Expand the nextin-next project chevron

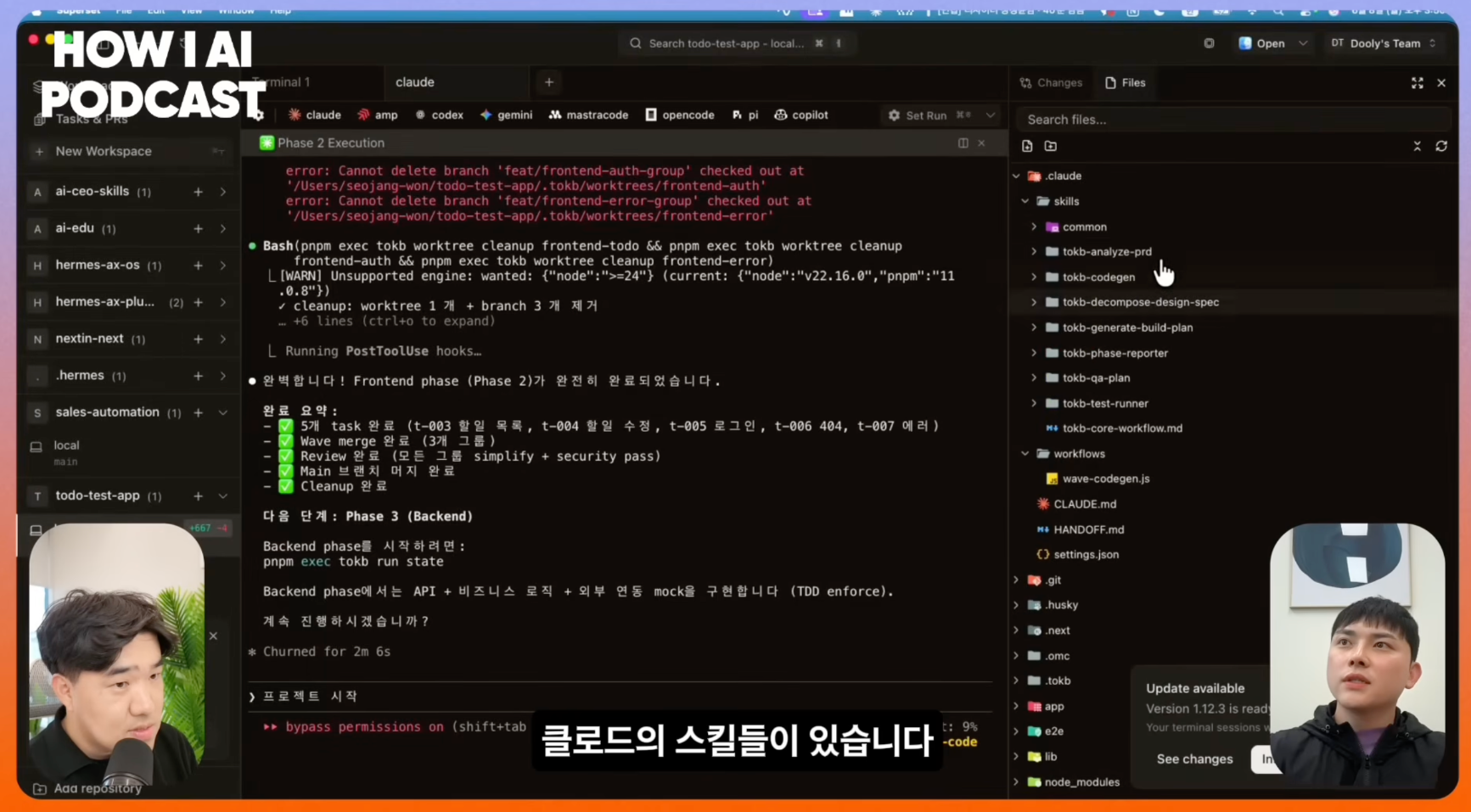pyautogui.click(x=223, y=339)
